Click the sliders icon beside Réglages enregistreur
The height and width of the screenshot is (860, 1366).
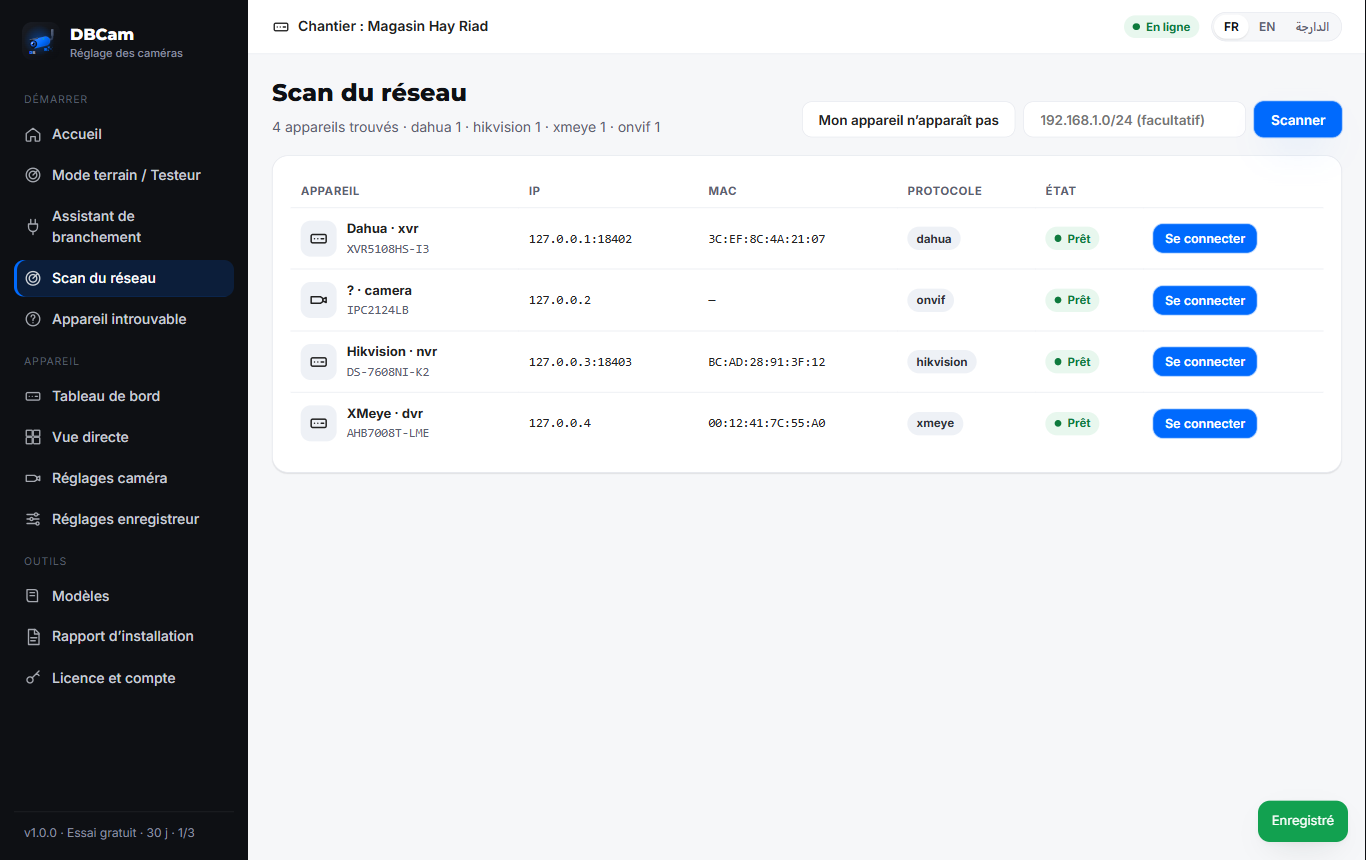[x=33, y=520]
